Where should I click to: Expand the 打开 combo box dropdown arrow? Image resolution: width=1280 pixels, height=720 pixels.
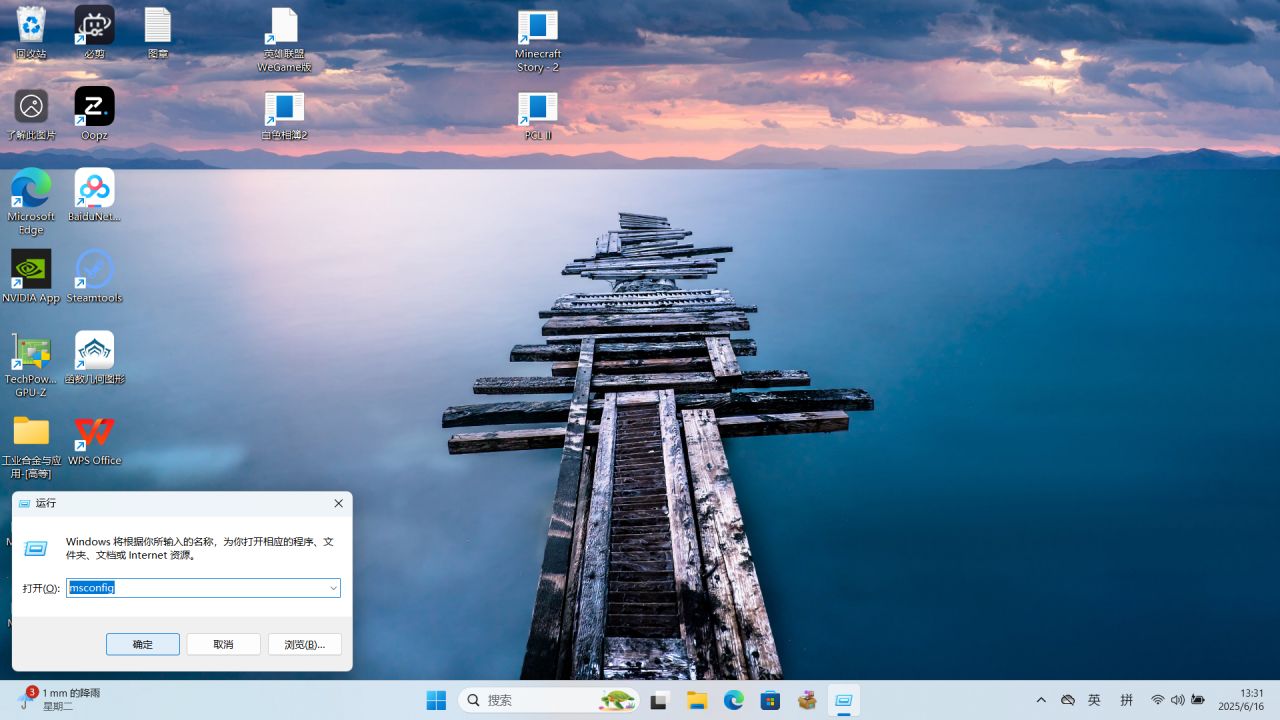pyautogui.click(x=333, y=588)
